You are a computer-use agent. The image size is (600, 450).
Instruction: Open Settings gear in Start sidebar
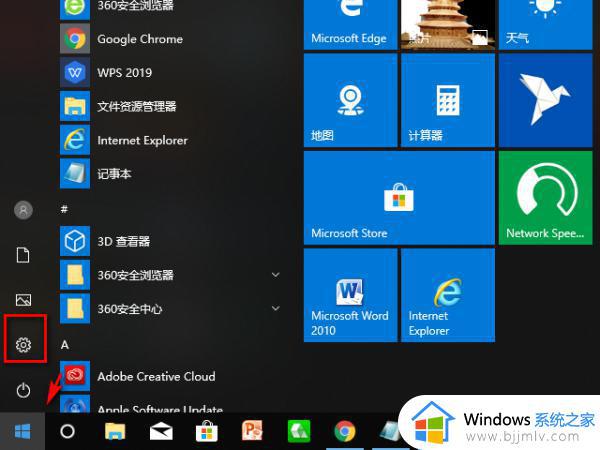click(x=23, y=345)
